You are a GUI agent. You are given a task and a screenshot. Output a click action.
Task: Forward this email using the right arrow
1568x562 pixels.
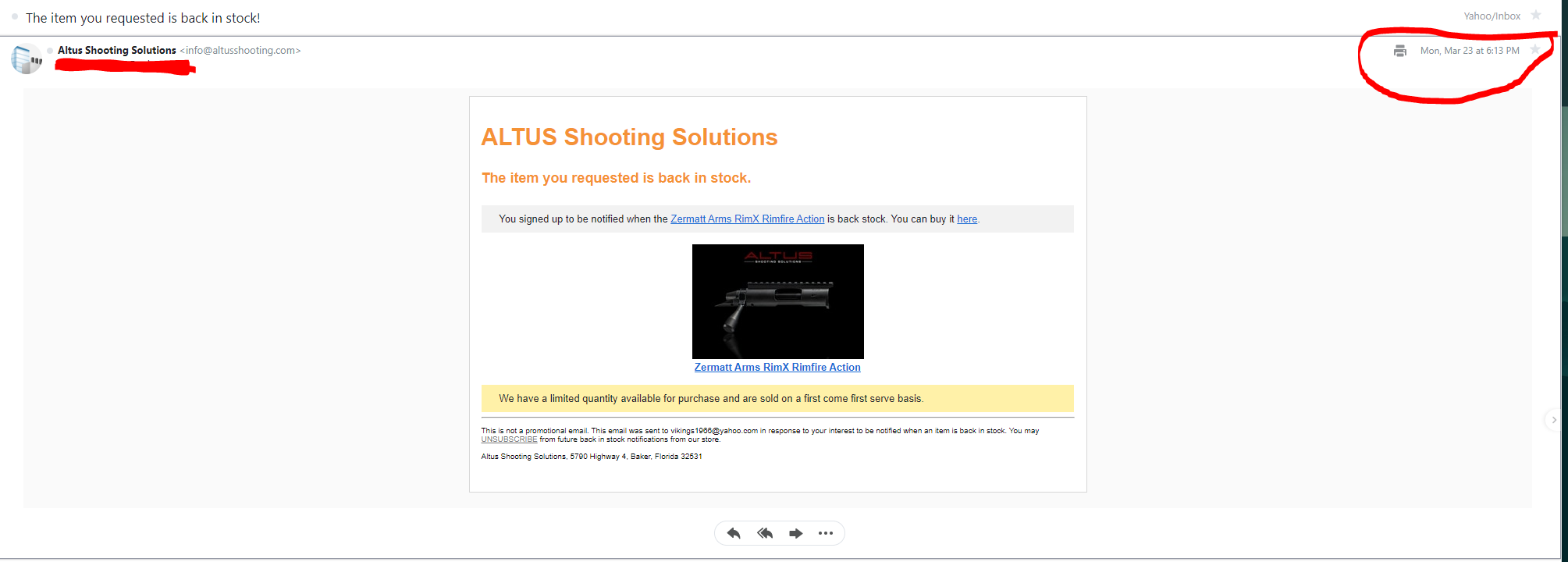tap(796, 533)
